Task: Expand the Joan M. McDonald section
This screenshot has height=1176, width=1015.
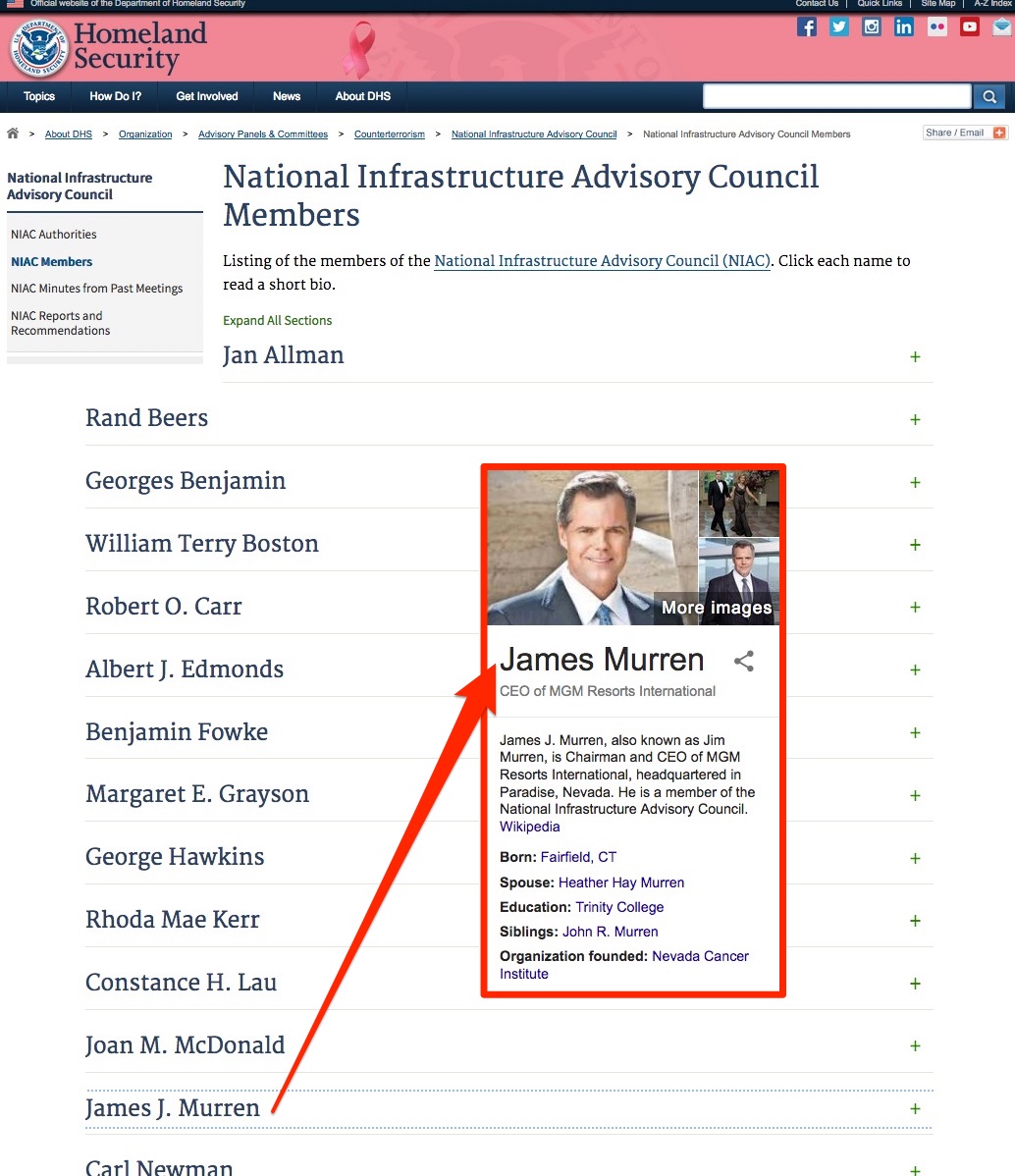Action: click(915, 1045)
